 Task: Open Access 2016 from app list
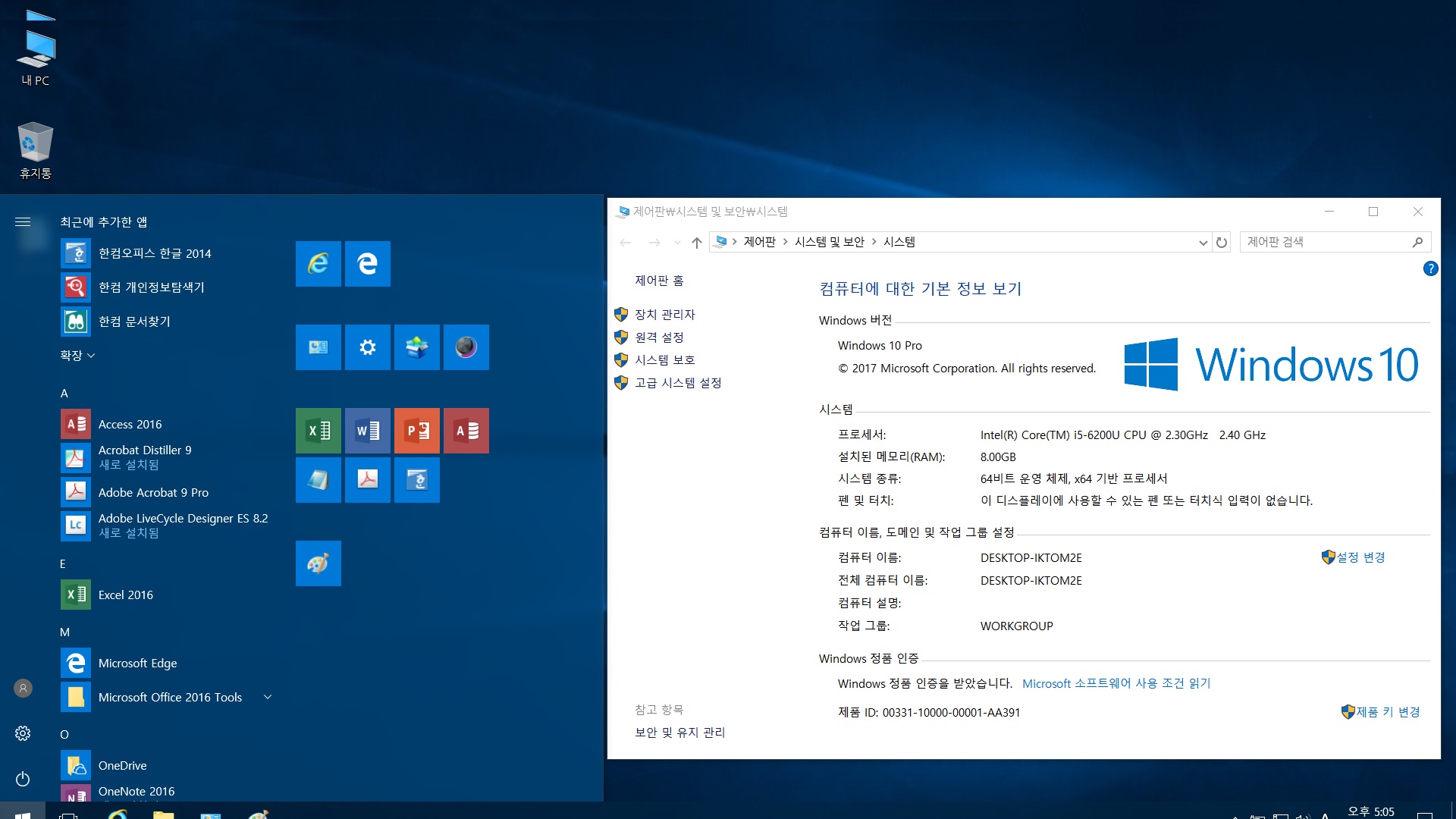[x=167, y=424]
